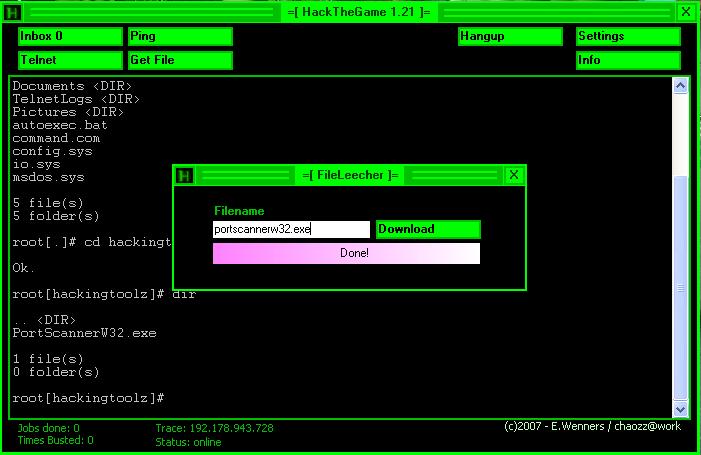Hit the Hangup button
The image size is (701, 455).
tap(510, 36)
